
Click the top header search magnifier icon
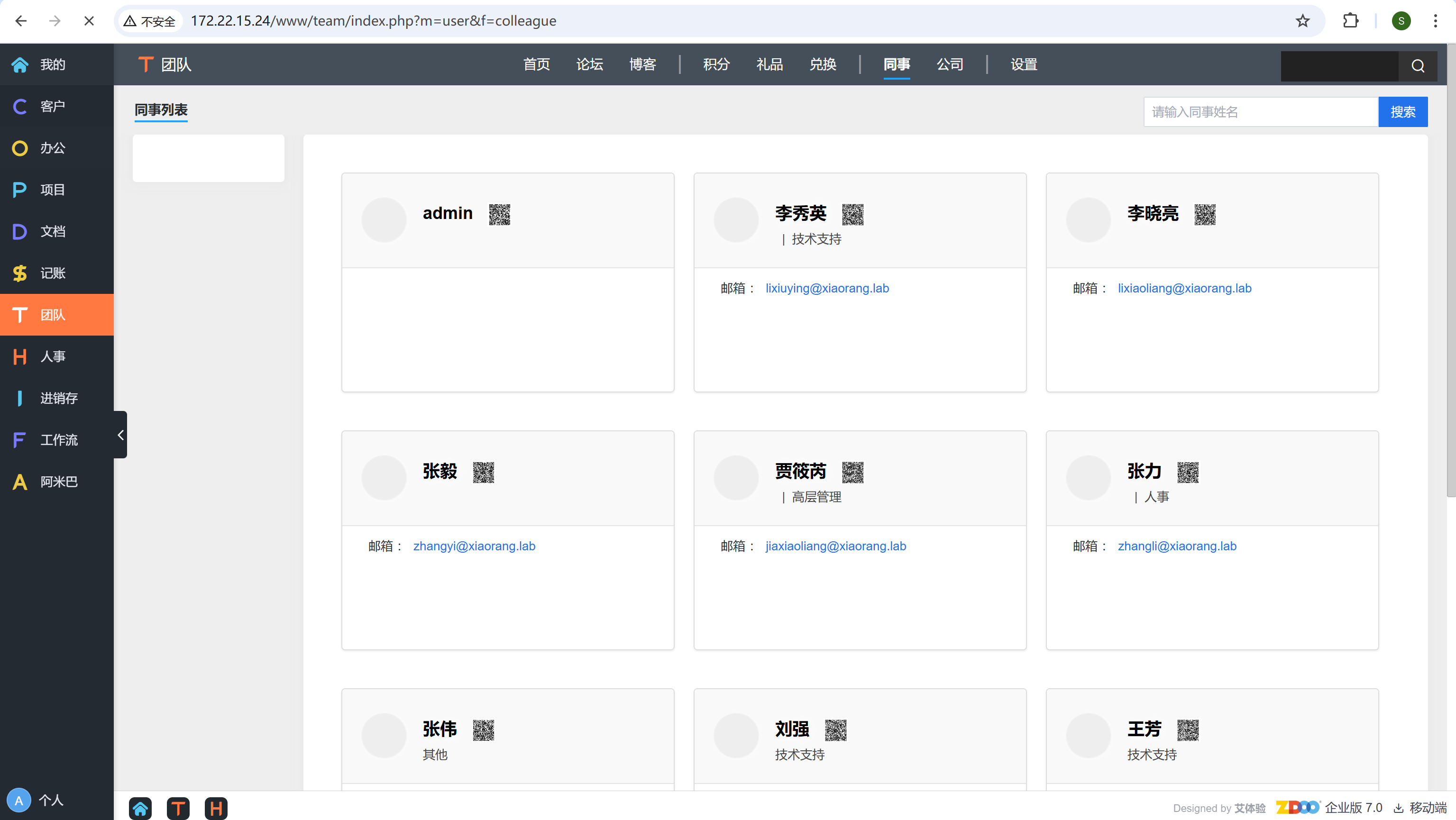point(1418,66)
